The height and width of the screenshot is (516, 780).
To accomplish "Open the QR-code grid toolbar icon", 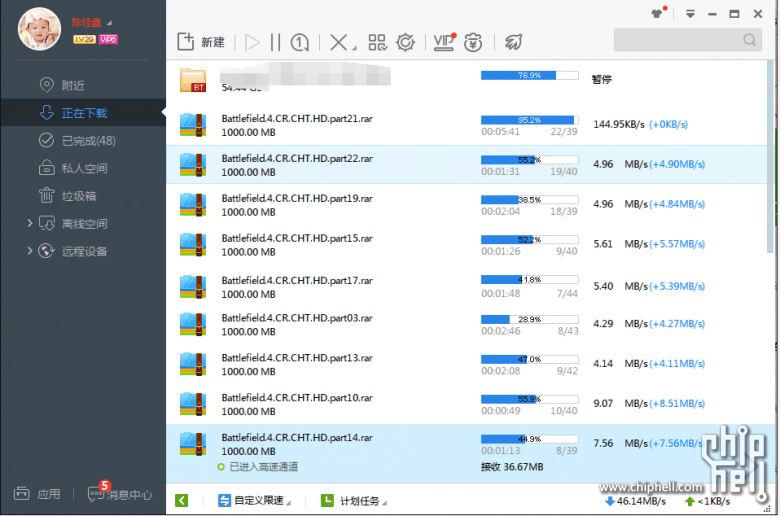I will click(378, 42).
